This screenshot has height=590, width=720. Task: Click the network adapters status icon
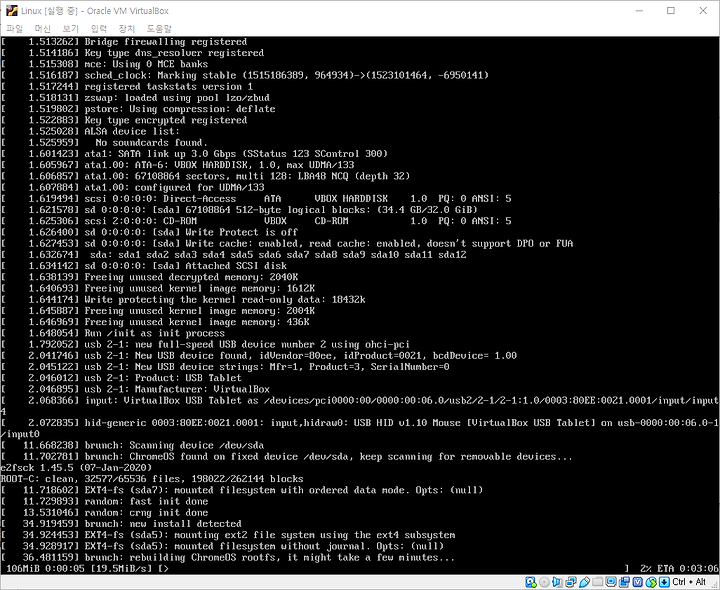tap(571, 582)
